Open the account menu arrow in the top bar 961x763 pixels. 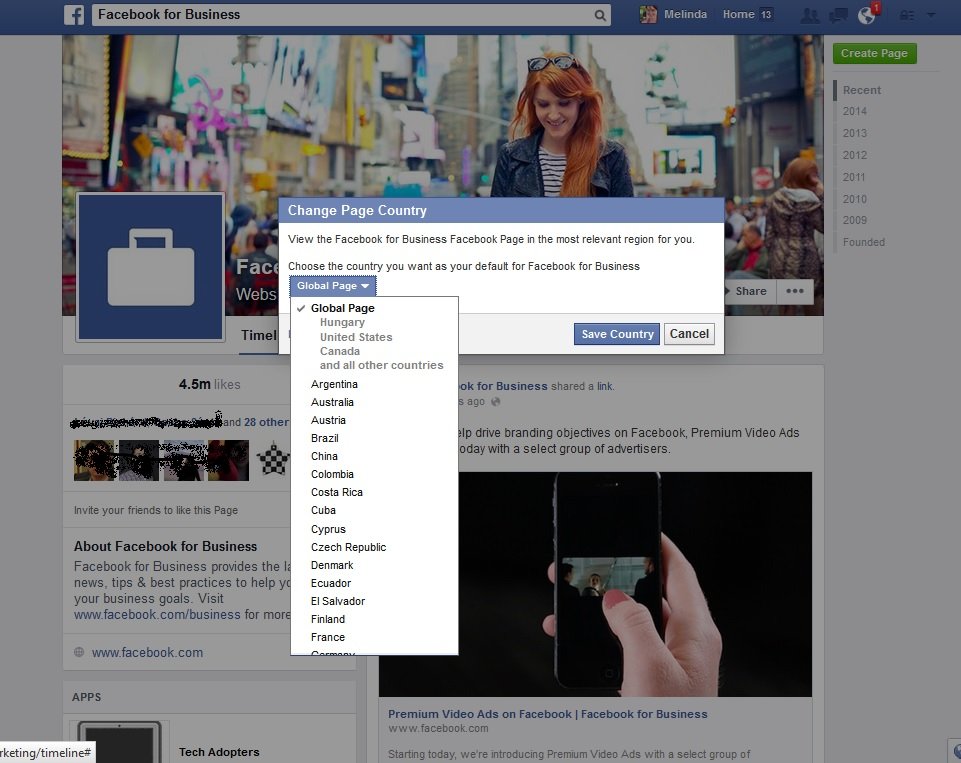[931, 15]
